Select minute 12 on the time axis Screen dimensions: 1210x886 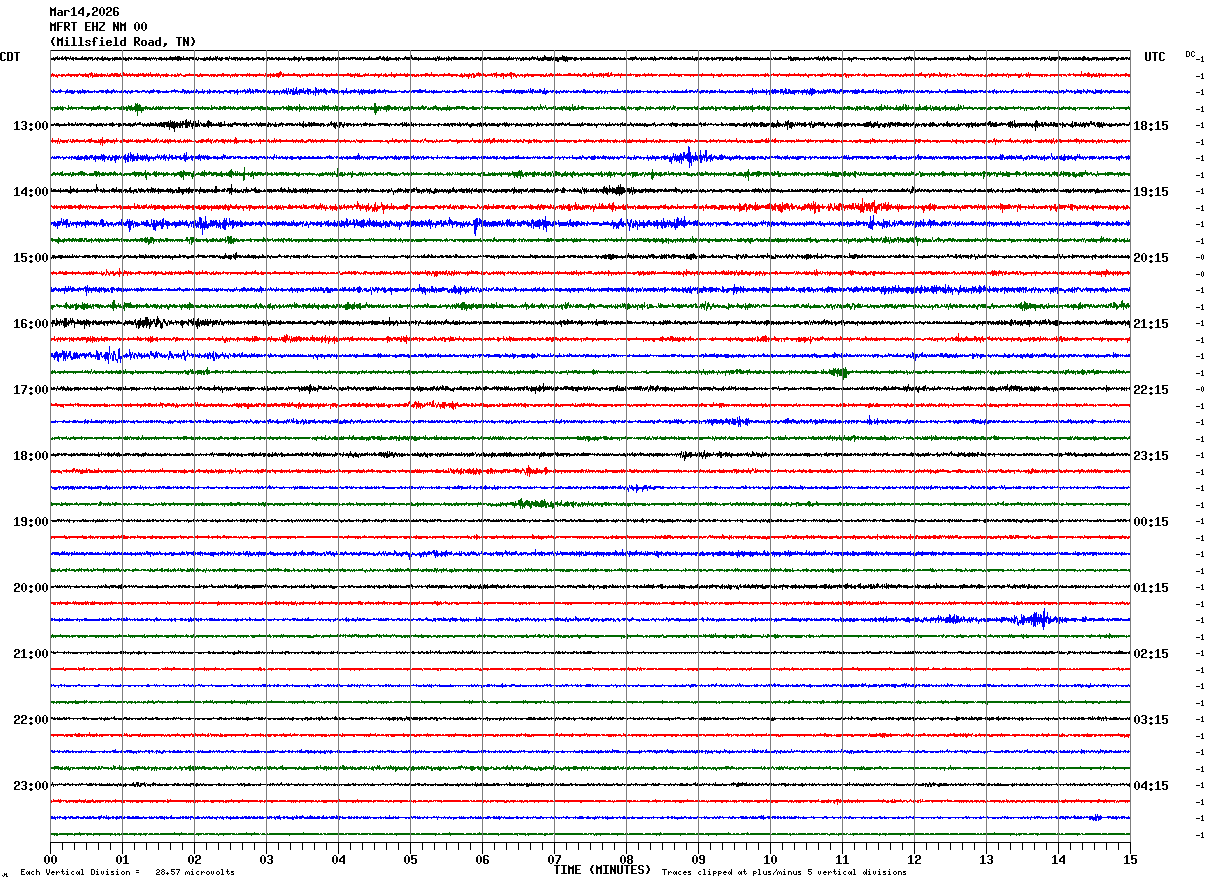(914, 860)
